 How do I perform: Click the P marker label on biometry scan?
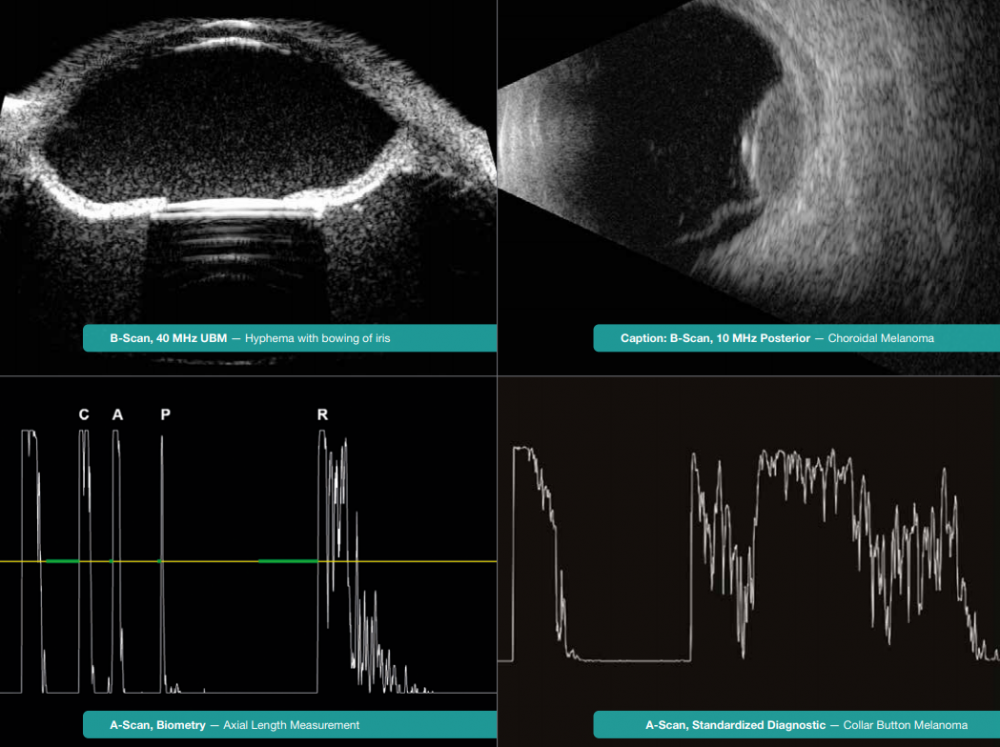(x=165, y=415)
